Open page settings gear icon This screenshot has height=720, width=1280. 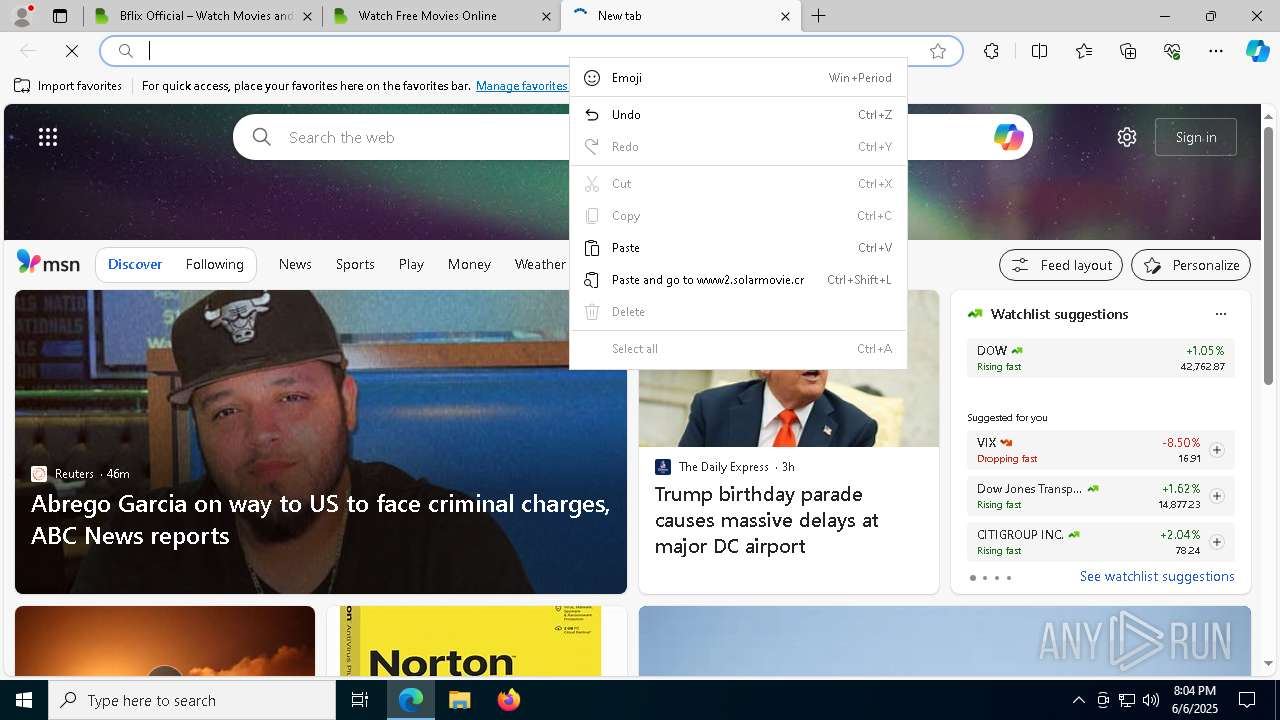point(1127,137)
